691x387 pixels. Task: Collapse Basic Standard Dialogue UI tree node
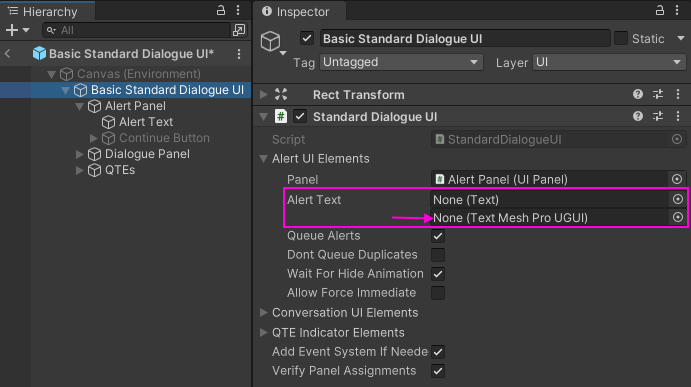(66, 90)
